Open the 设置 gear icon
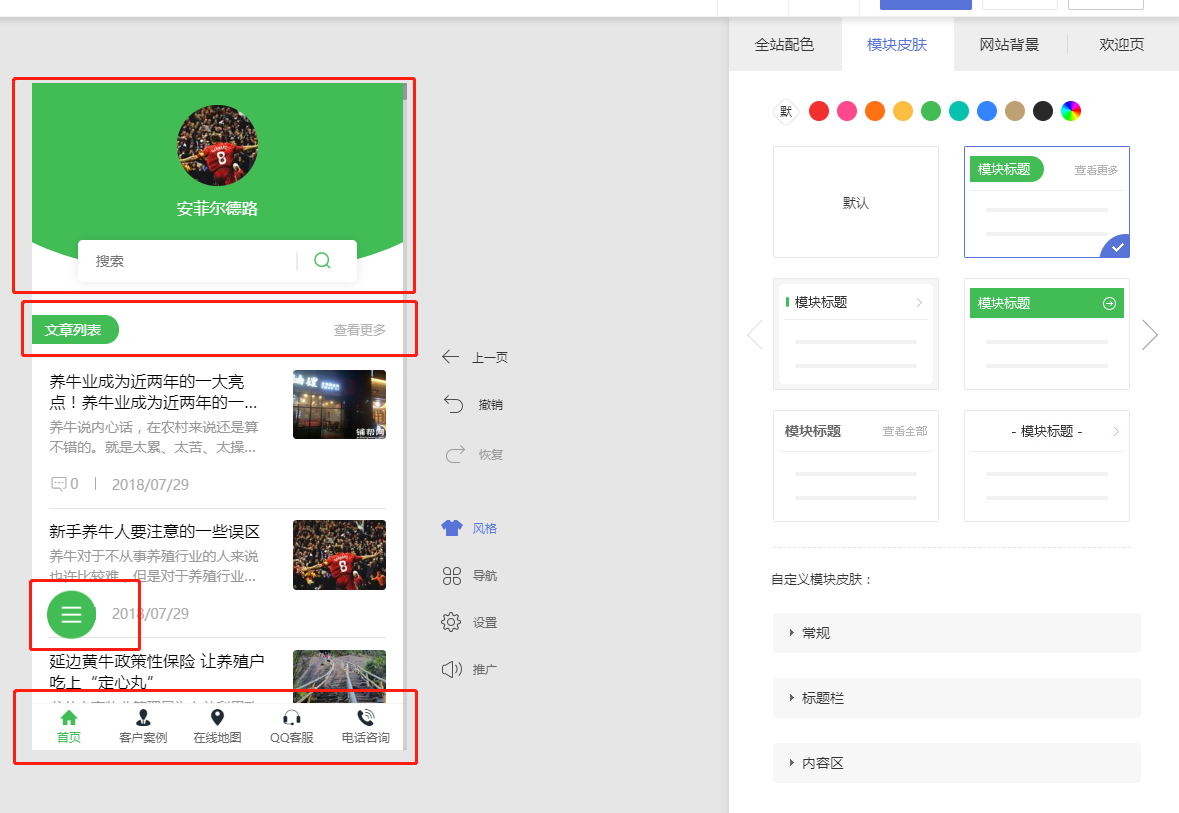Image resolution: width=1179 pixels, height=813 pixels. (x=451, y=622)
